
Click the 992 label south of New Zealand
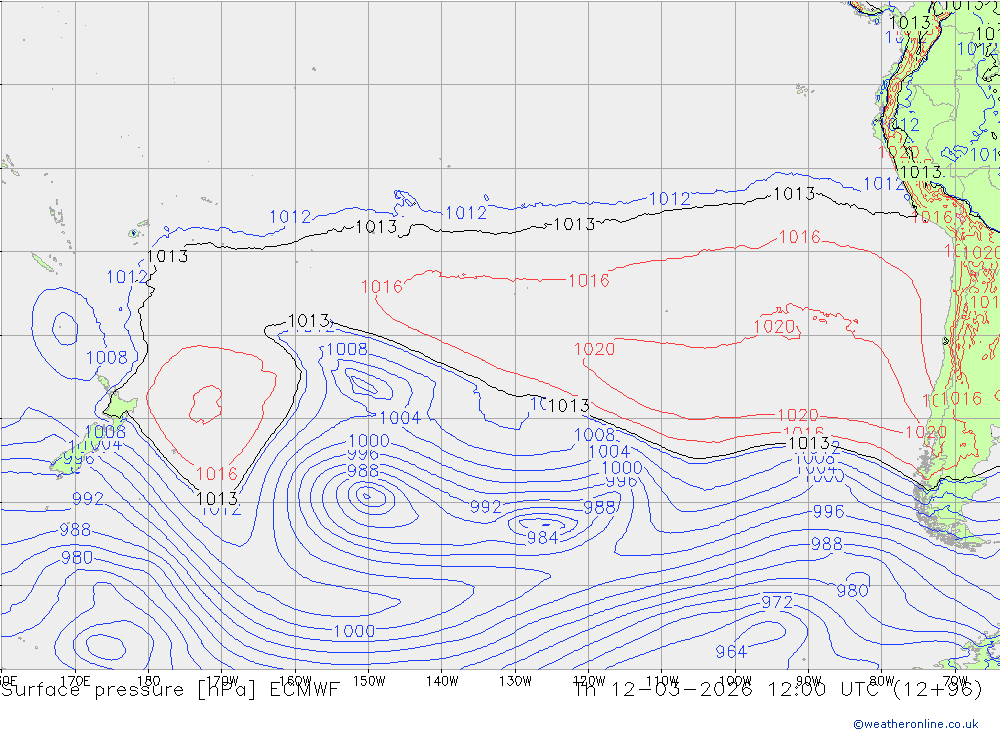[88, 498]
